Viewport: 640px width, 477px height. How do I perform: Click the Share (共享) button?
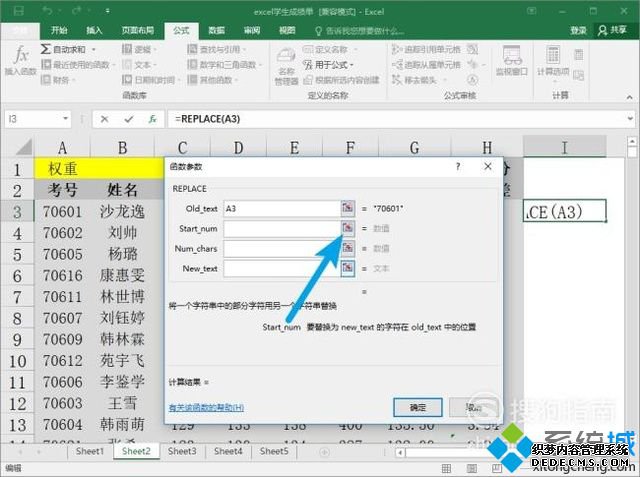pyautogui.click(x=612, y=30)
